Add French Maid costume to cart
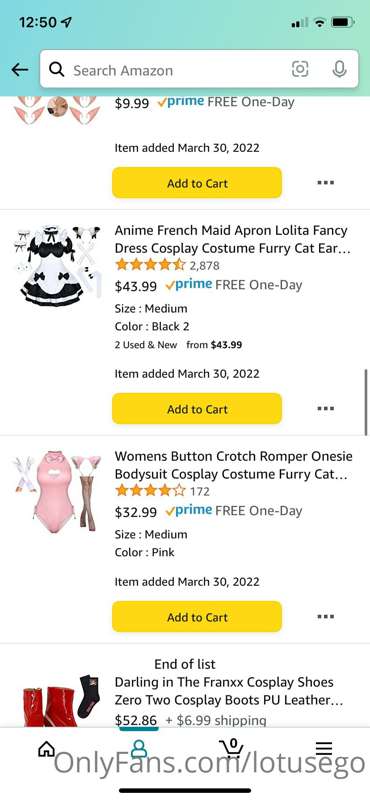The height and width of the screenshot is (800, 370). point(197,409)
